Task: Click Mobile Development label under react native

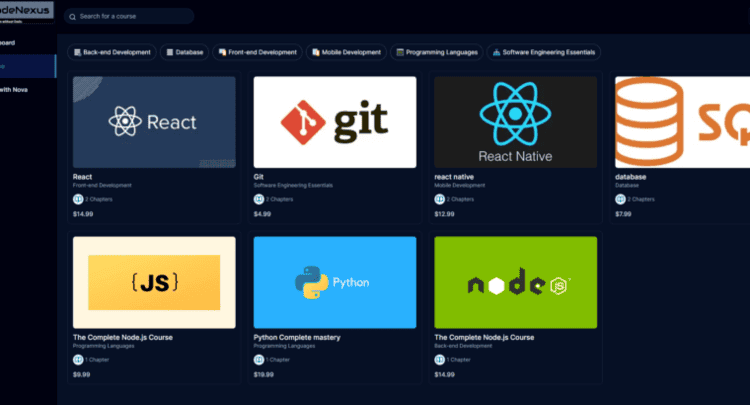Action: point(460,186)
